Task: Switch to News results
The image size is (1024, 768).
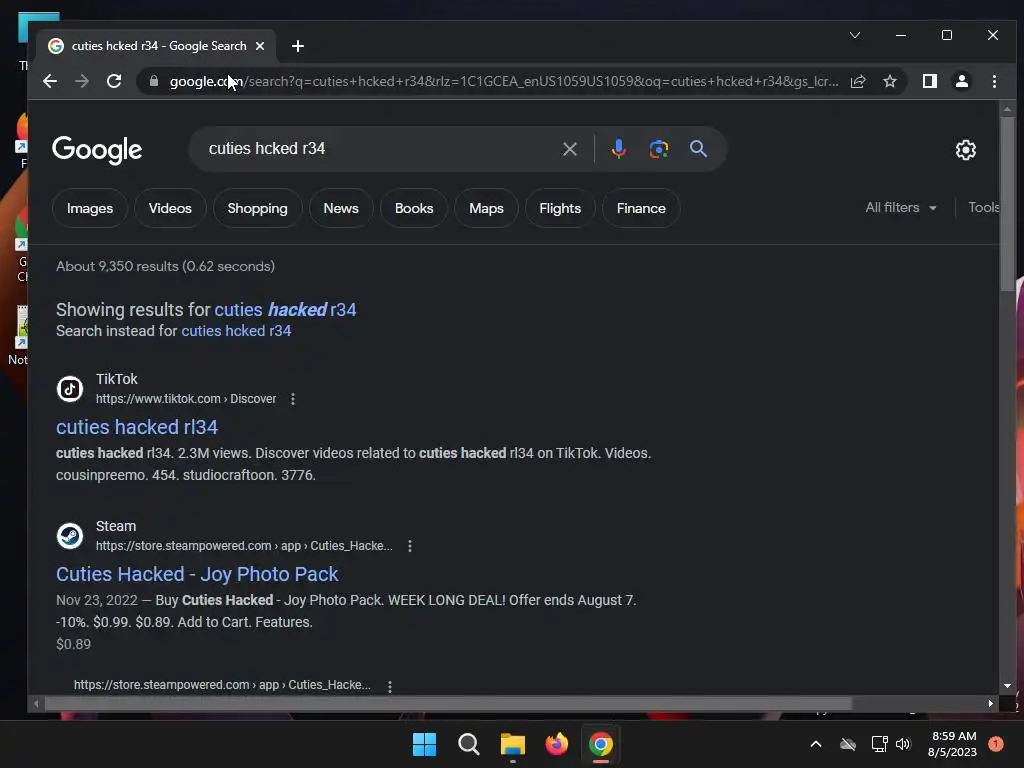Action: point(341,208)
